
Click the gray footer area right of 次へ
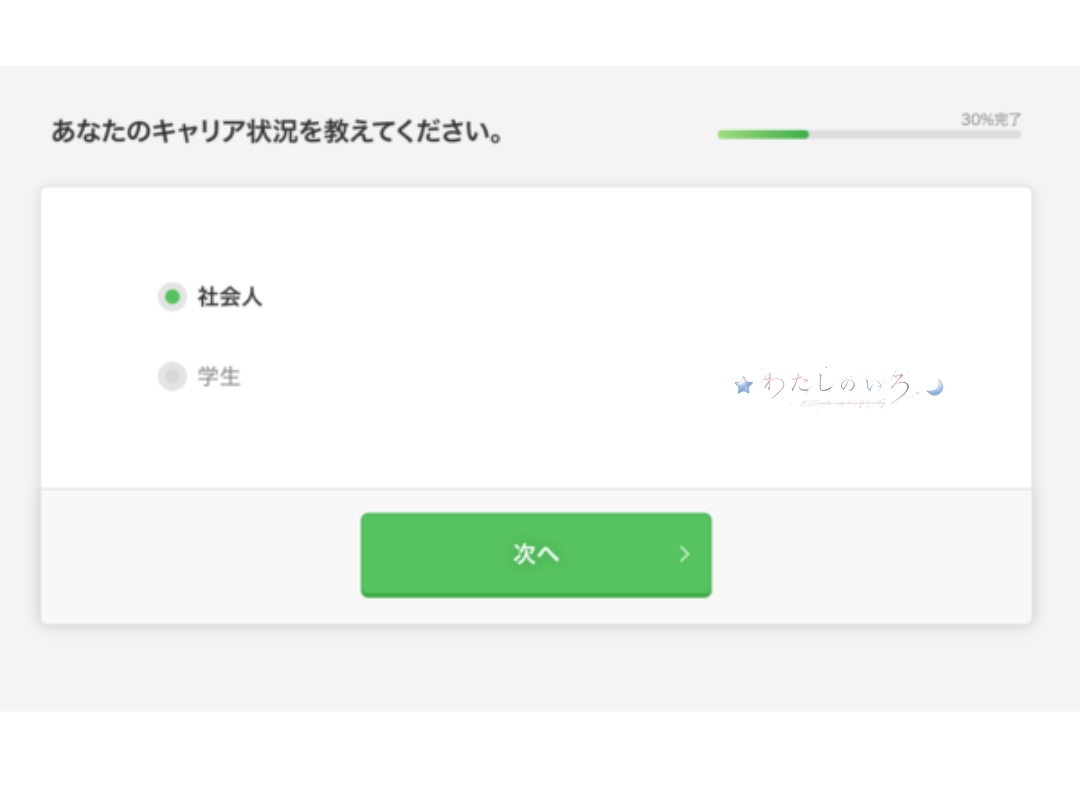(871, 557)
